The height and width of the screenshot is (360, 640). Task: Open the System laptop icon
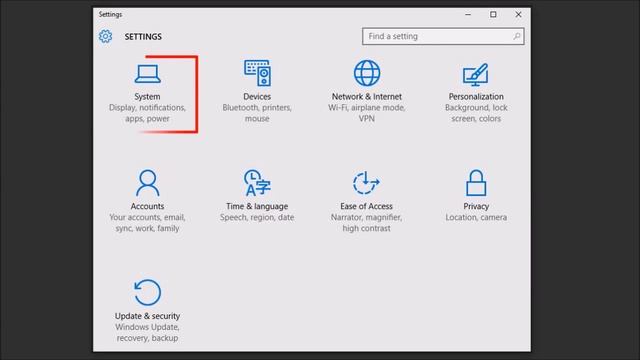(x=147, y=74)
